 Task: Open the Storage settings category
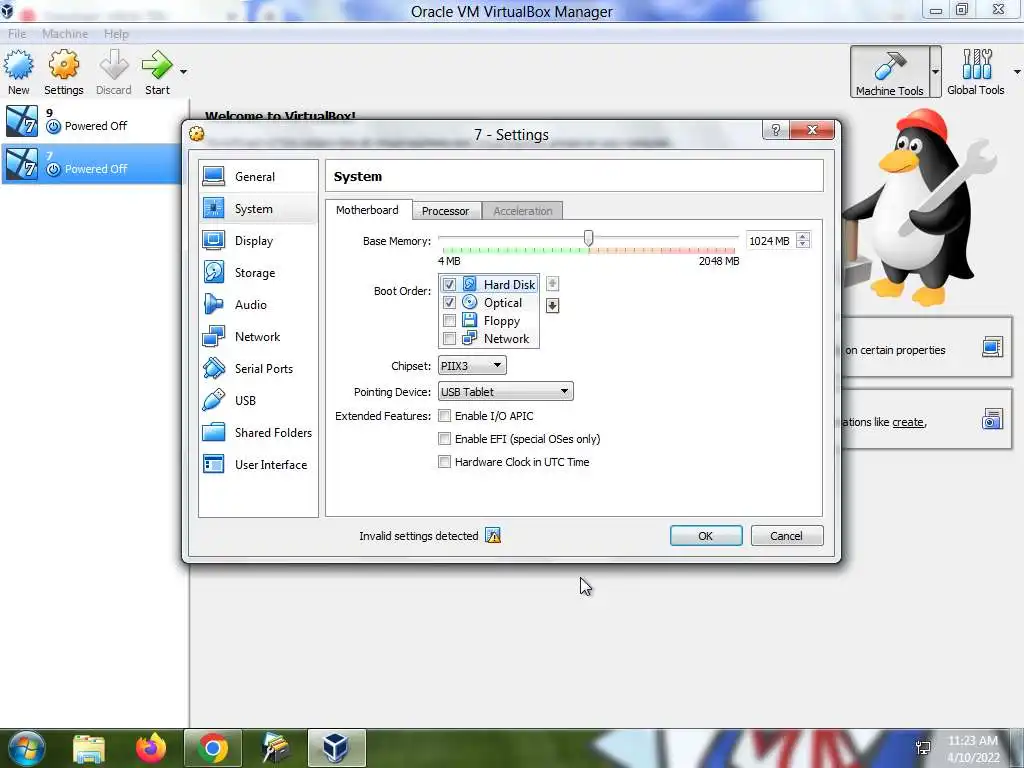point(259,272)
